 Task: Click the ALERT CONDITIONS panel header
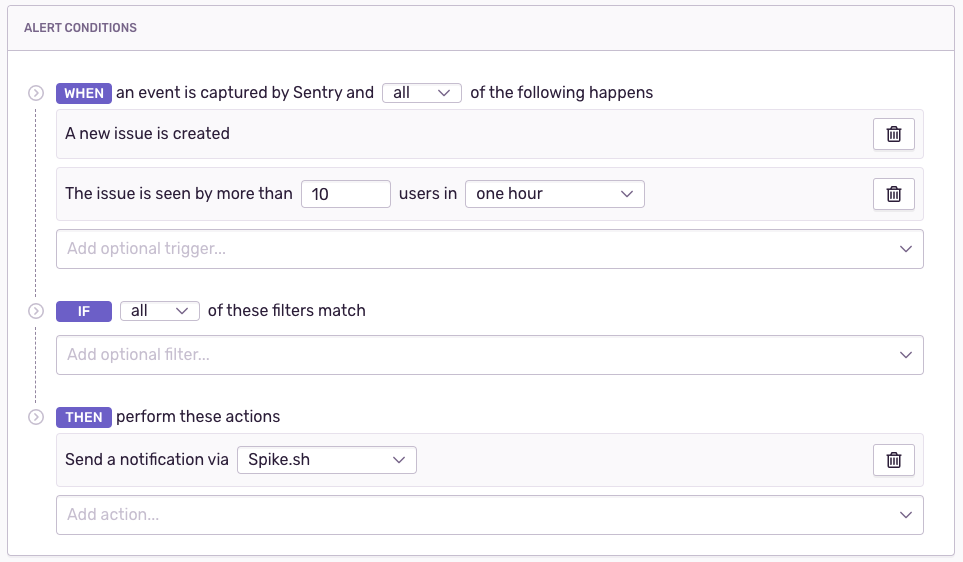(80, 28)
